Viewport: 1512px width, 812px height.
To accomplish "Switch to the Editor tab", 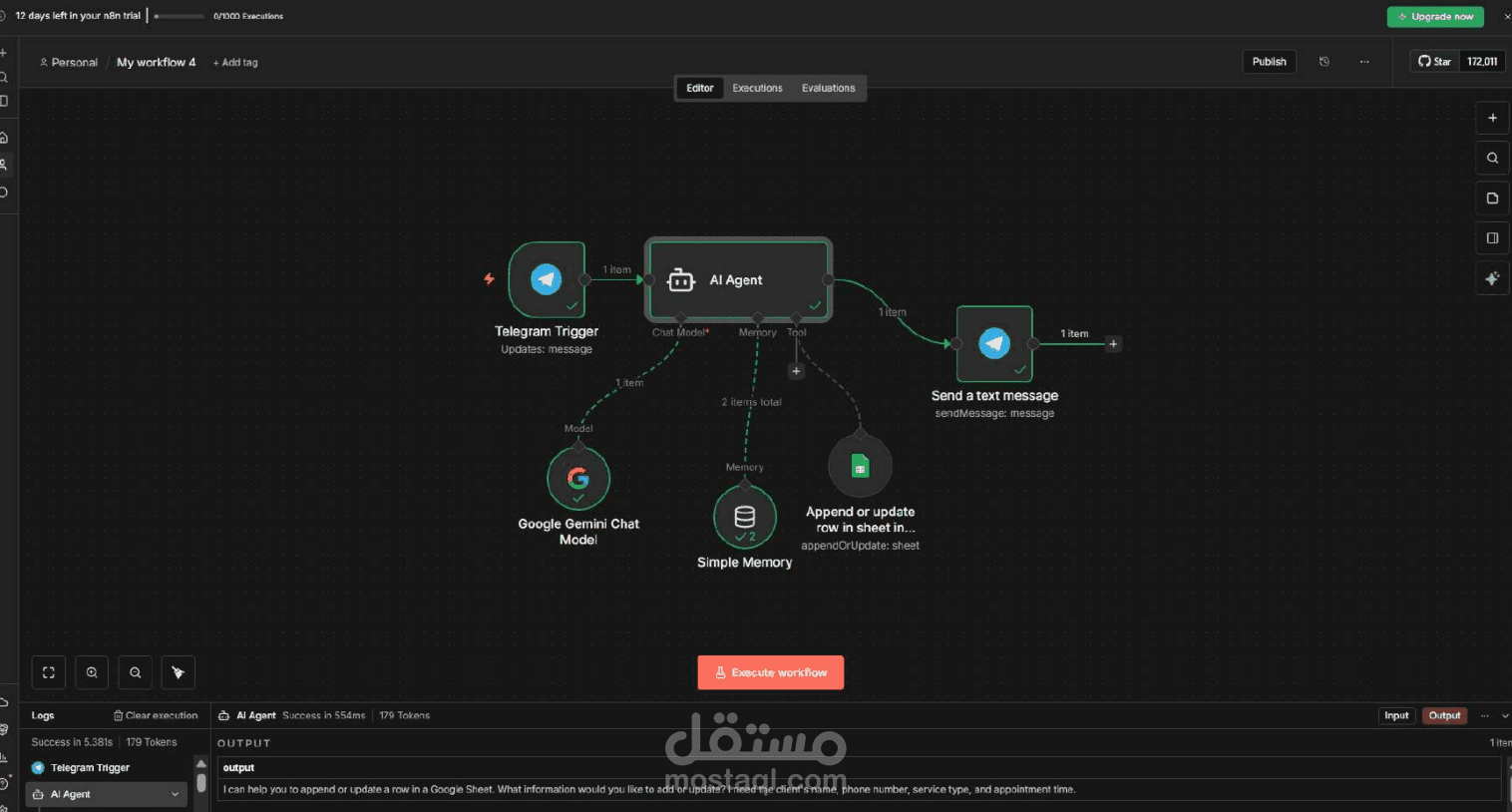I will 699,88.
